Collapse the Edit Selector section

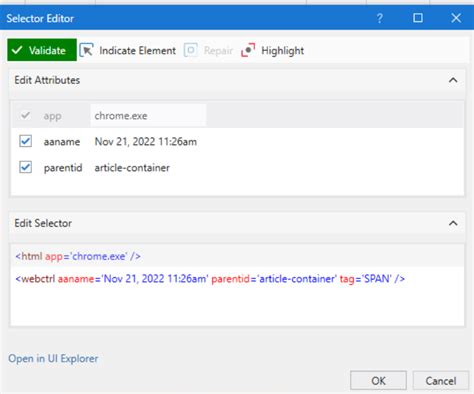pyautogui.click(x=453, y=223)
